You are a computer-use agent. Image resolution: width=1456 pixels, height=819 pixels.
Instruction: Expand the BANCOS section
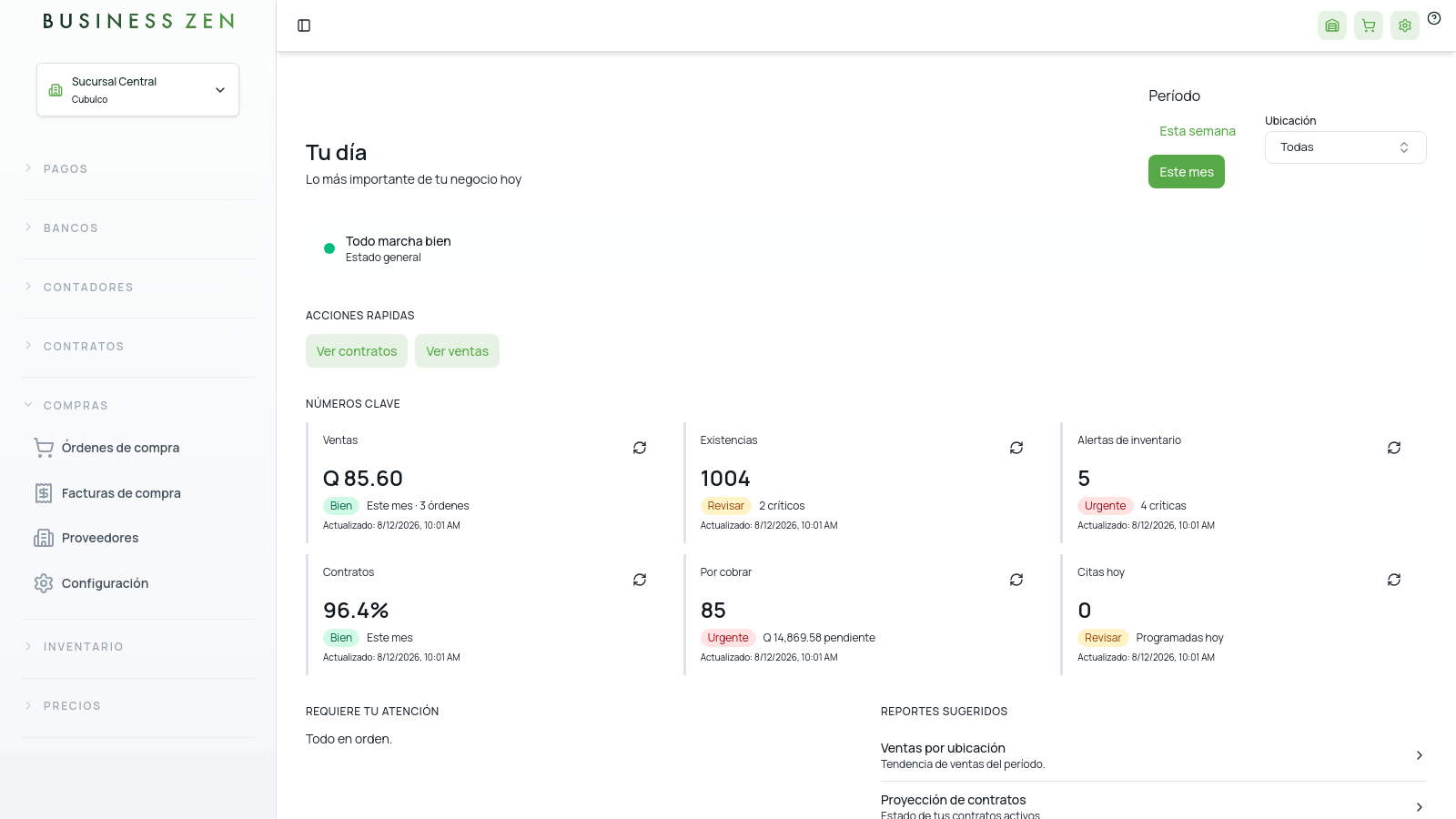coord(137,228)
